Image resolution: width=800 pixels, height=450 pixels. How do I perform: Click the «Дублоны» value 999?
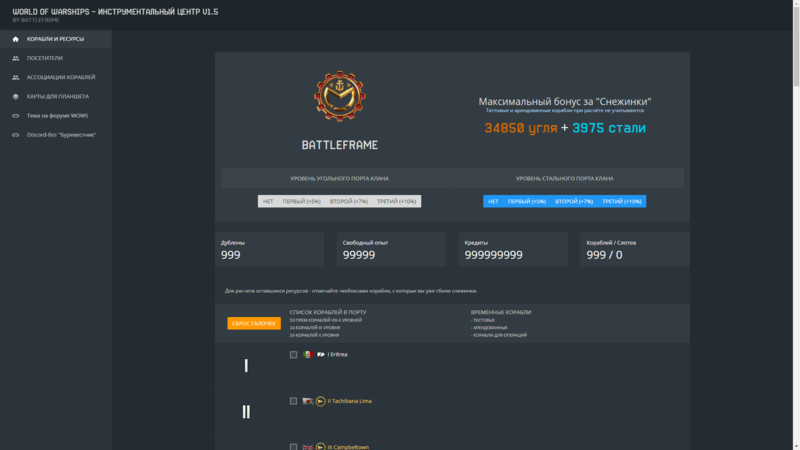point(231,255)
